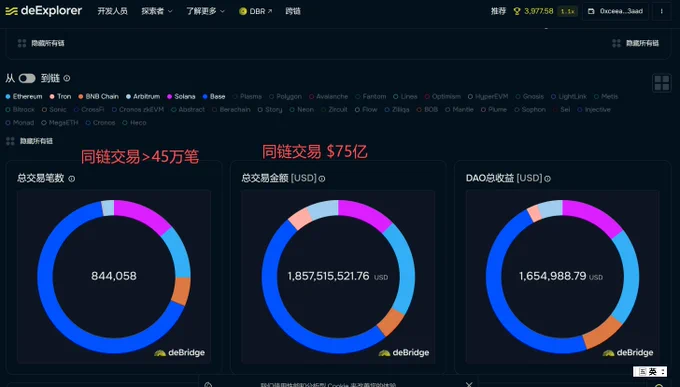Click the trophy points 3,977.58
The height and width of the screenshot is (387, 680).
coord(533,11)
